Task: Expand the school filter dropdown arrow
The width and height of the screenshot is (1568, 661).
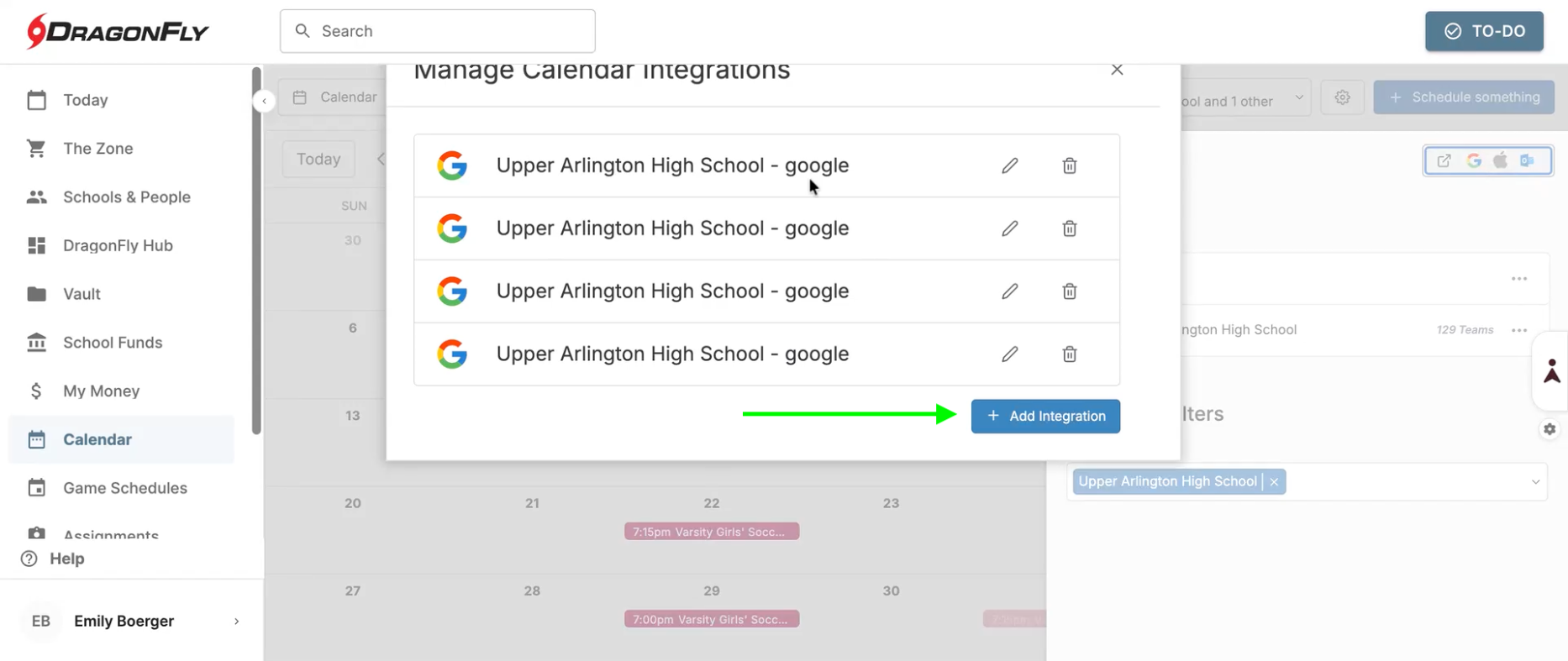Action: click(1534, 482)
